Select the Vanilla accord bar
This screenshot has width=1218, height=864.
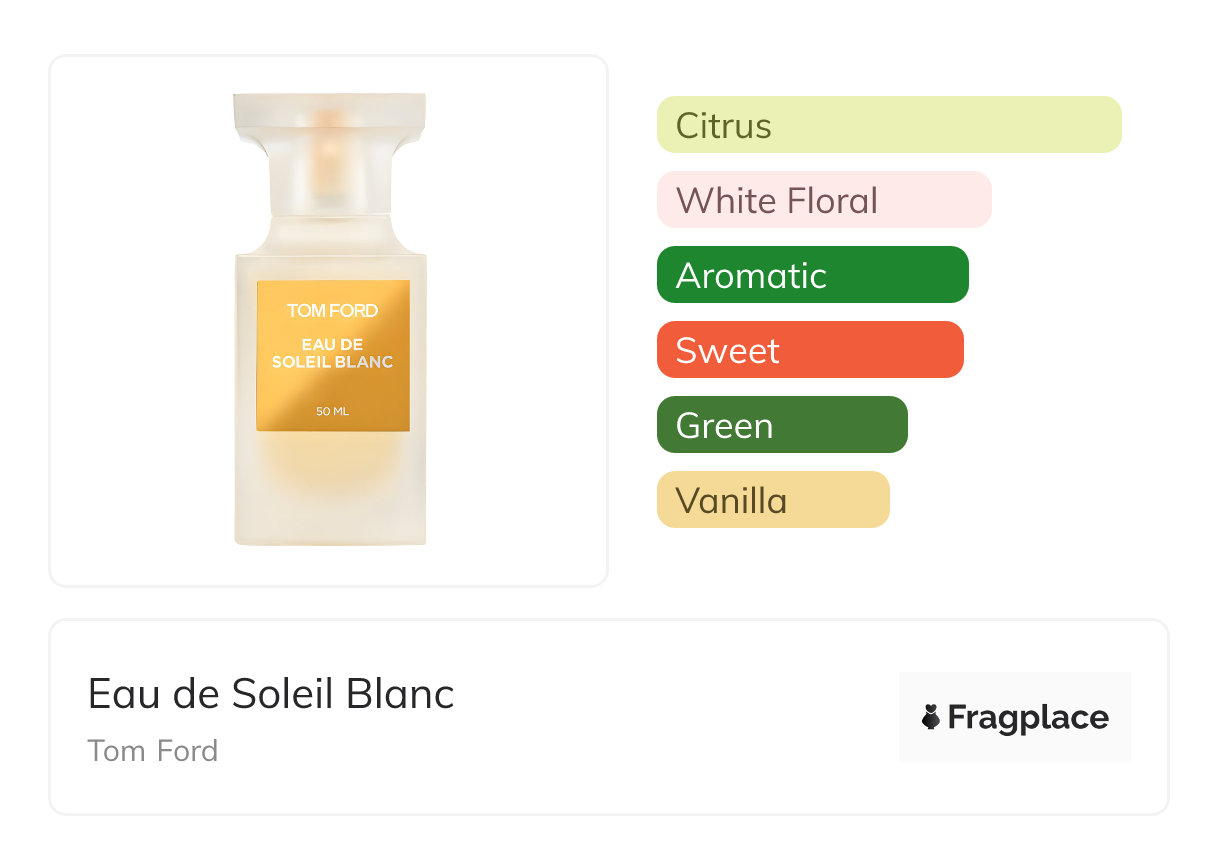tap(772, 500)
